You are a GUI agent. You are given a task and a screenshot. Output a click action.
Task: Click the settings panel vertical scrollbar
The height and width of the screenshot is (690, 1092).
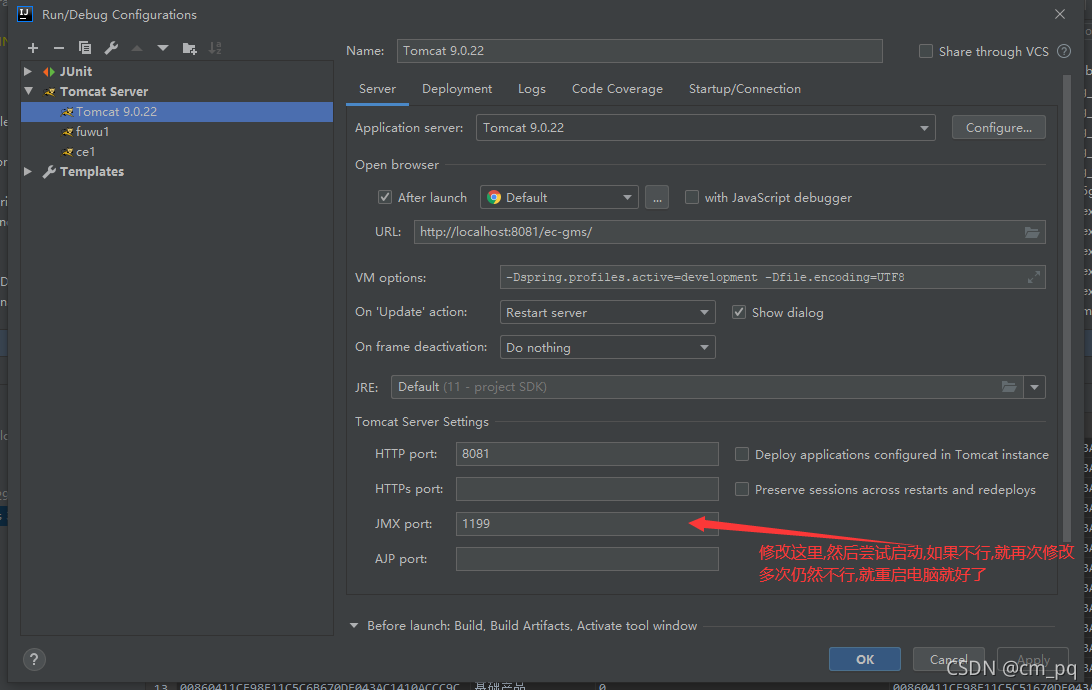point(1066,306)
